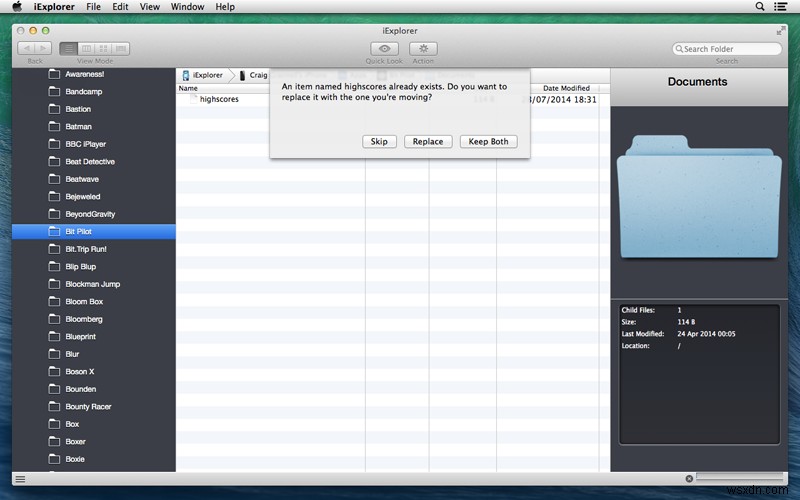The width and height of the screenshot is (800, 500).
Task: Open the Edit menu
Action: [120, 7]
